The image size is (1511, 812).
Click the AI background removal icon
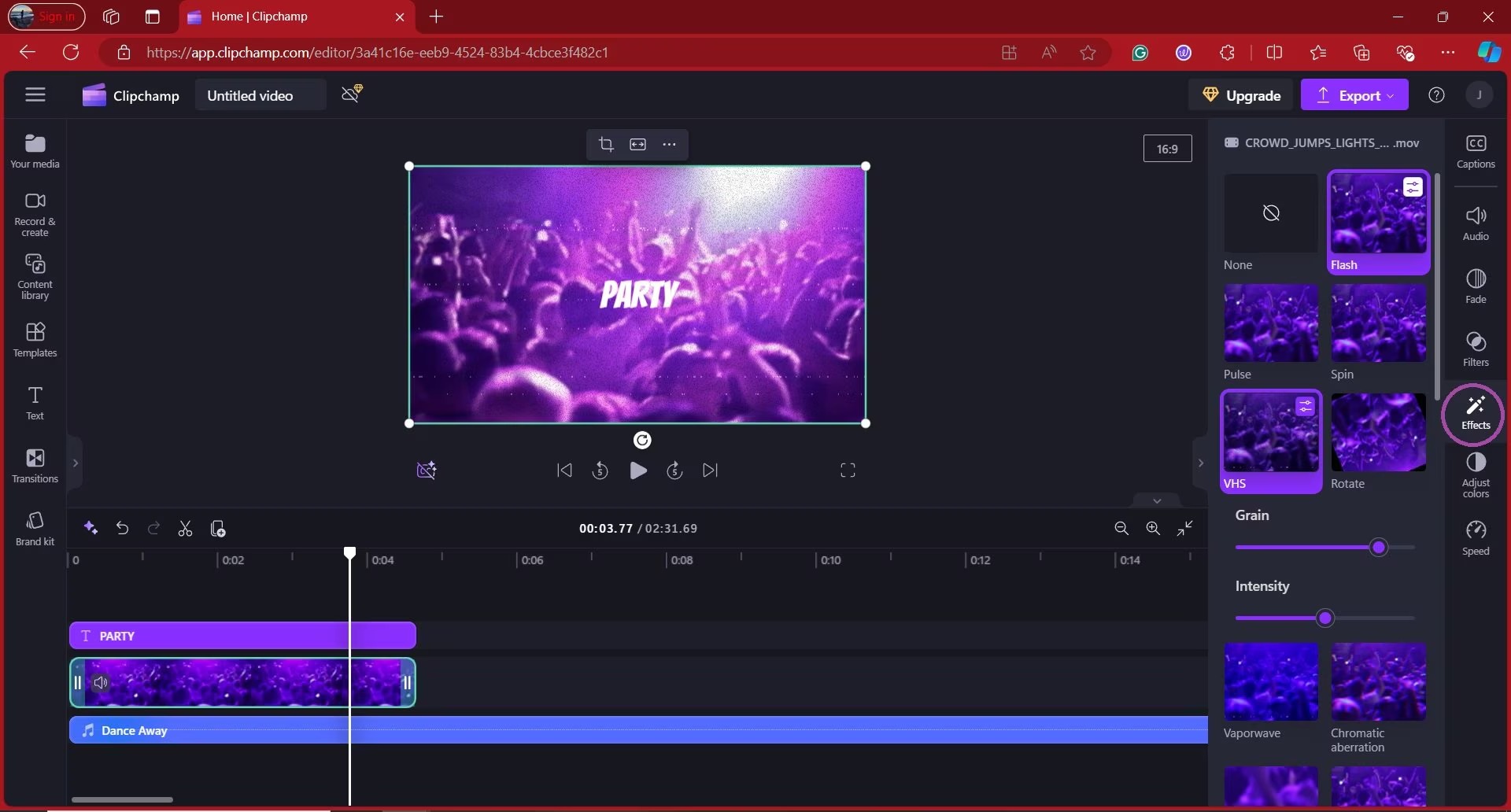pos(427,471)
